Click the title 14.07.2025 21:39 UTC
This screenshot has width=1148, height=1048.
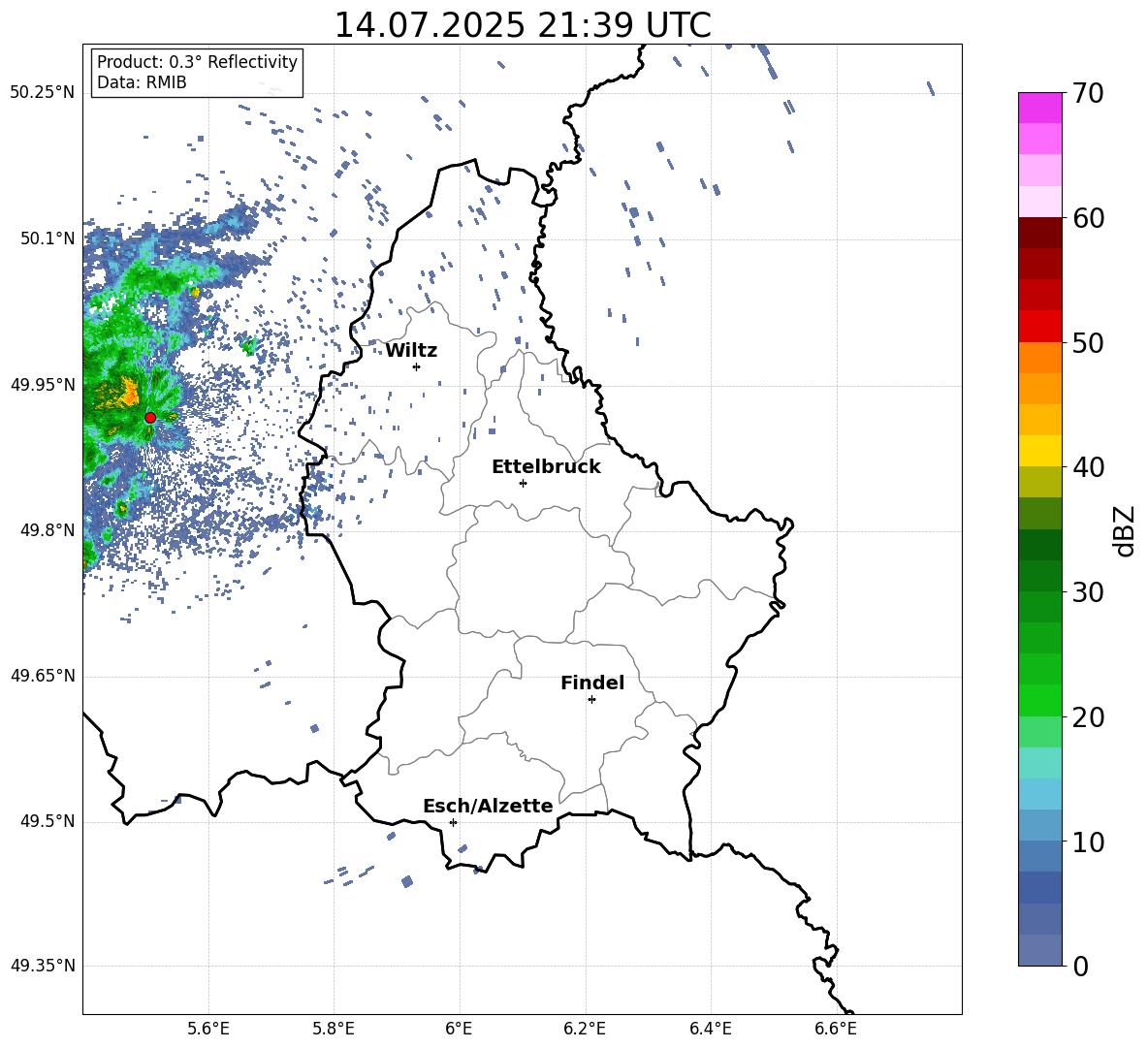523,25
